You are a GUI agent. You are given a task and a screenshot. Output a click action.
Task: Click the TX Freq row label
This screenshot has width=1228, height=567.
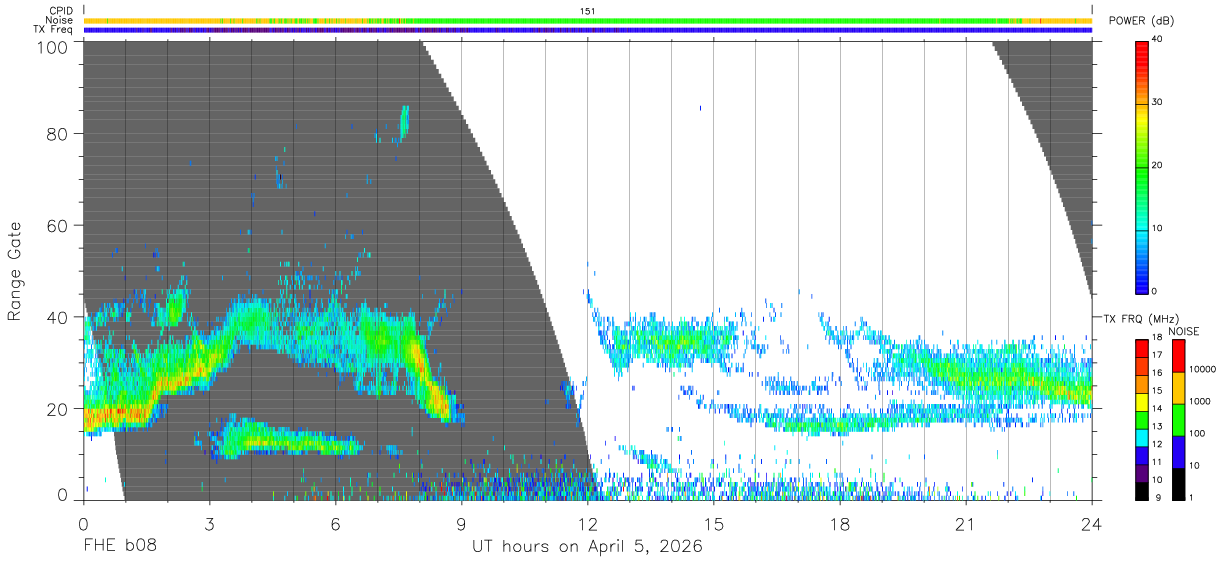(53, 29)
